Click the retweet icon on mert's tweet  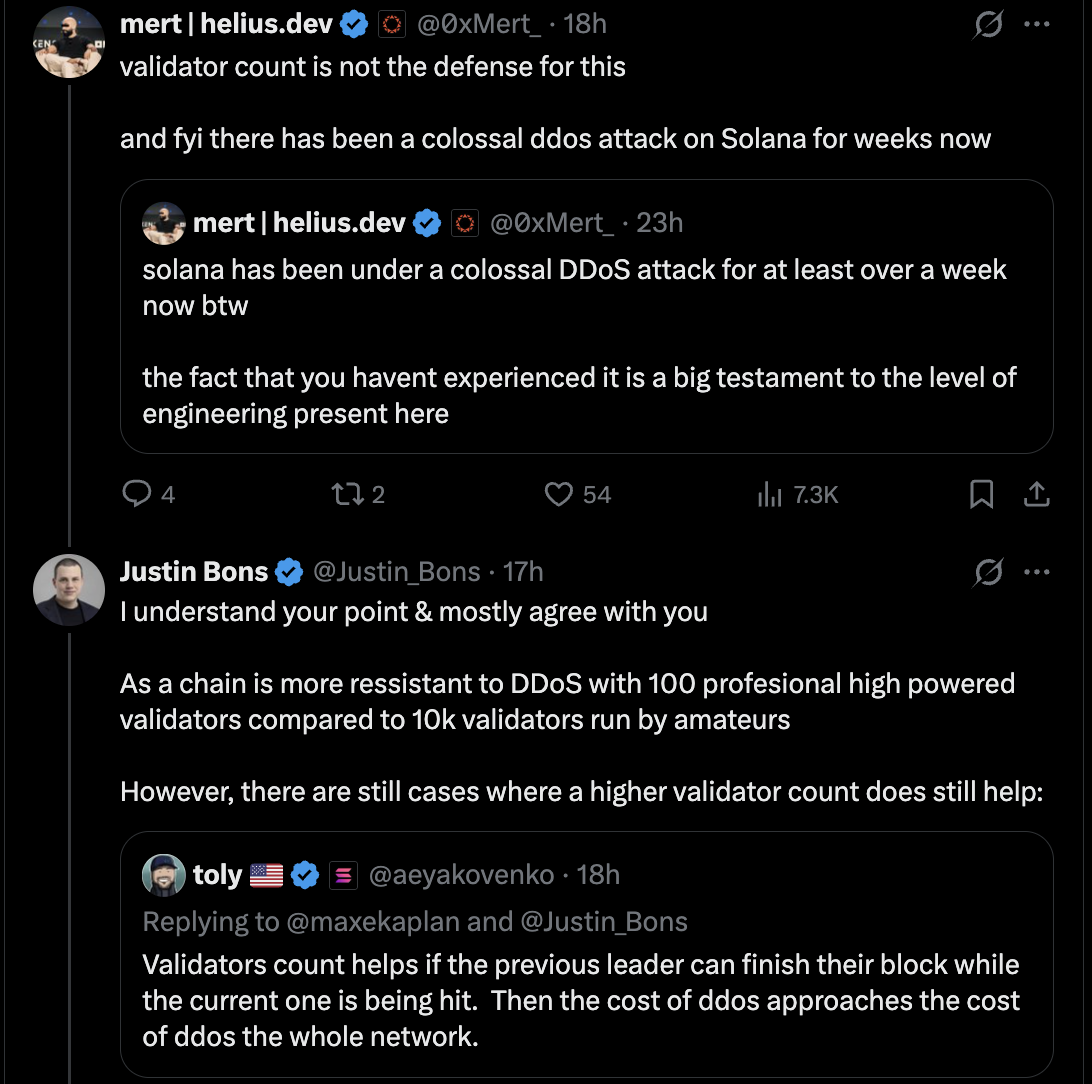pyautogui.click(x=344, y=494)
